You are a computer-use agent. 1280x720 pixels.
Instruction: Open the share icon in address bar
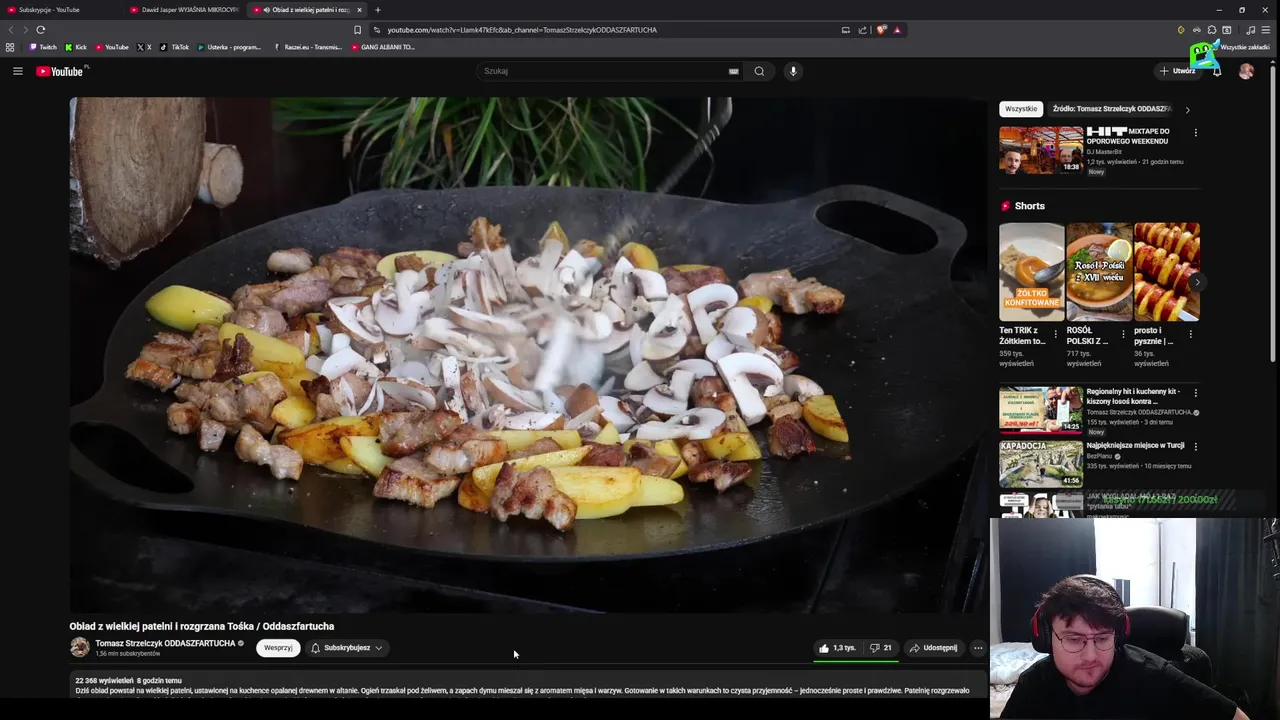click(x=862, y=30)
